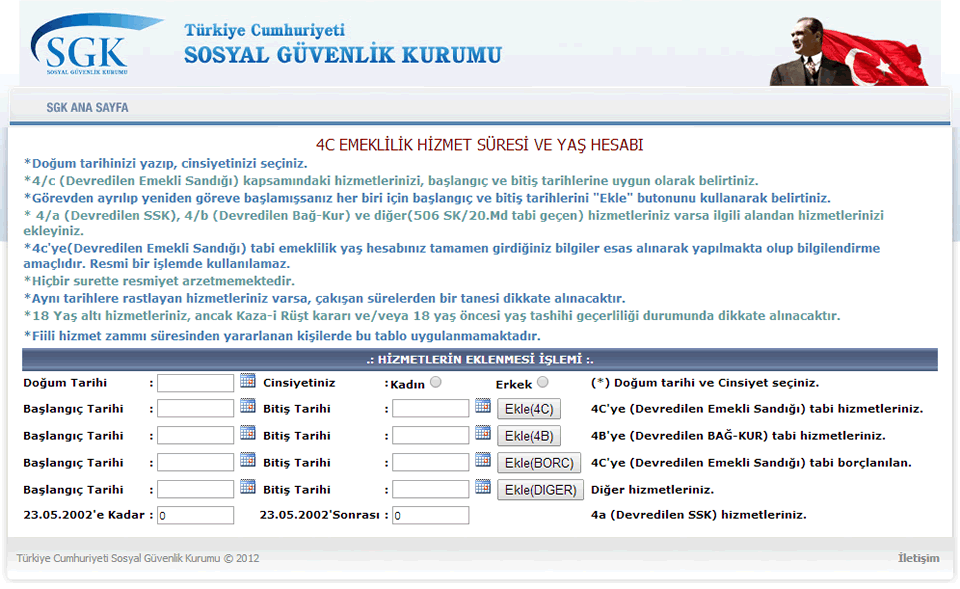Viewport: 960px width, 589px height.
Task: Open calendar for Başlangıç Tarihi in Ekle(BORC) row
Action: click(x=248, y=460)
